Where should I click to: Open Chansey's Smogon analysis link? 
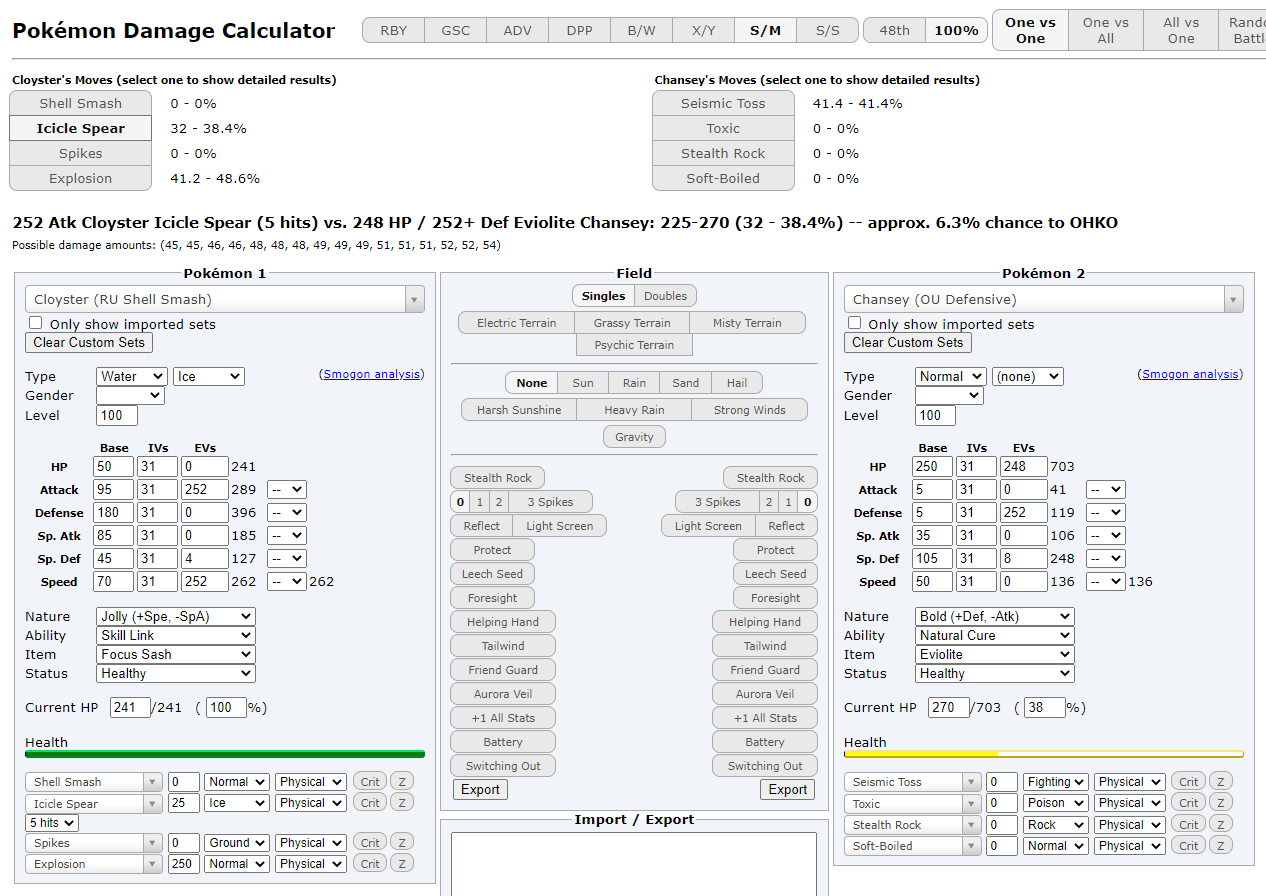pyautogui.click(x=1191, y=374)
